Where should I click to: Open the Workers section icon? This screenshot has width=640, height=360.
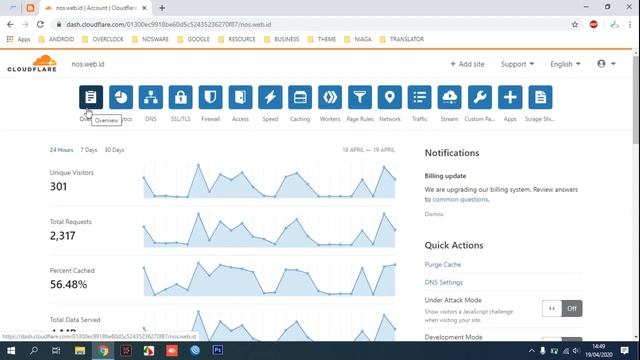click(330, 97)
